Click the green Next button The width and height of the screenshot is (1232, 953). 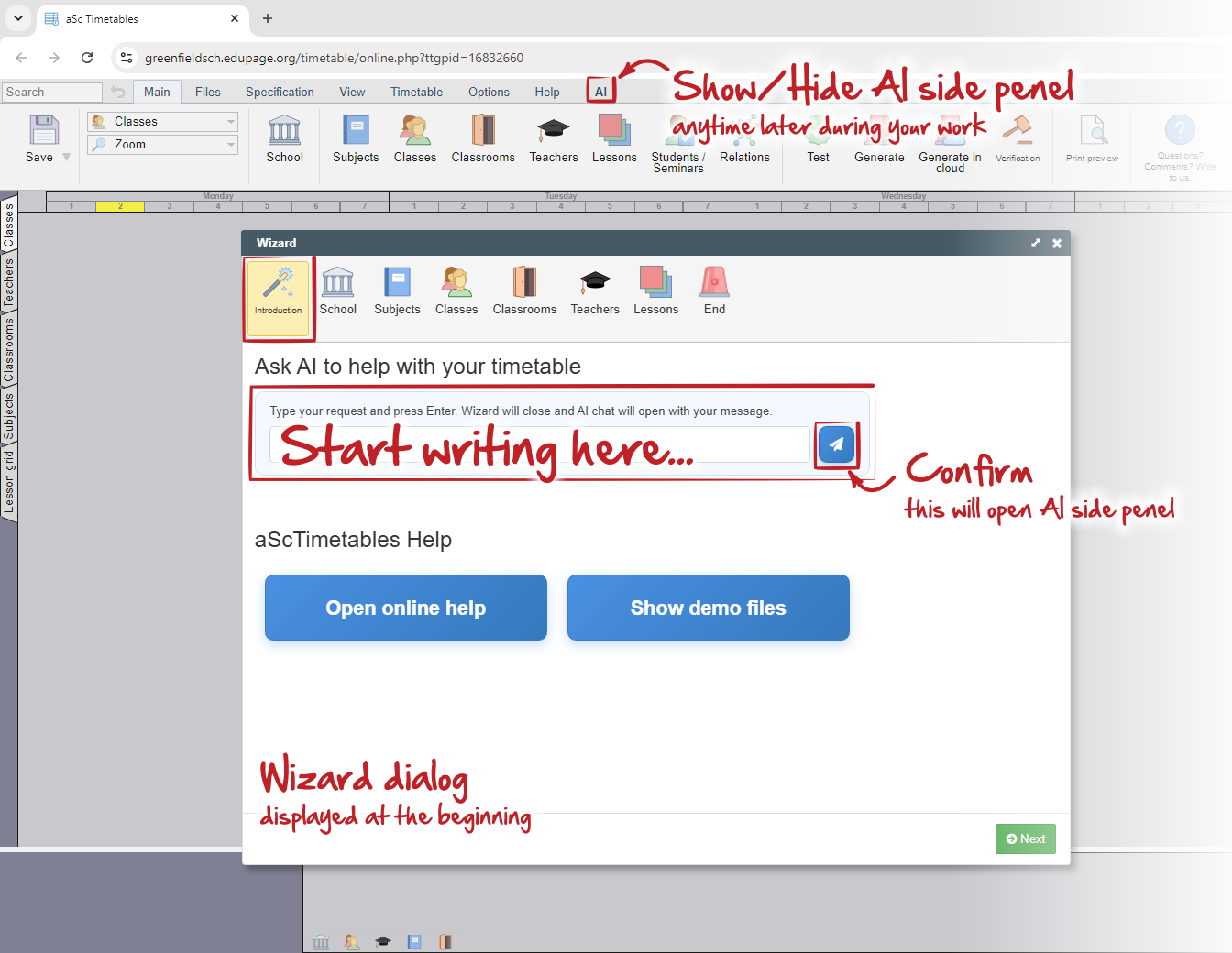pyautogui.click(x=1026, y=838)
